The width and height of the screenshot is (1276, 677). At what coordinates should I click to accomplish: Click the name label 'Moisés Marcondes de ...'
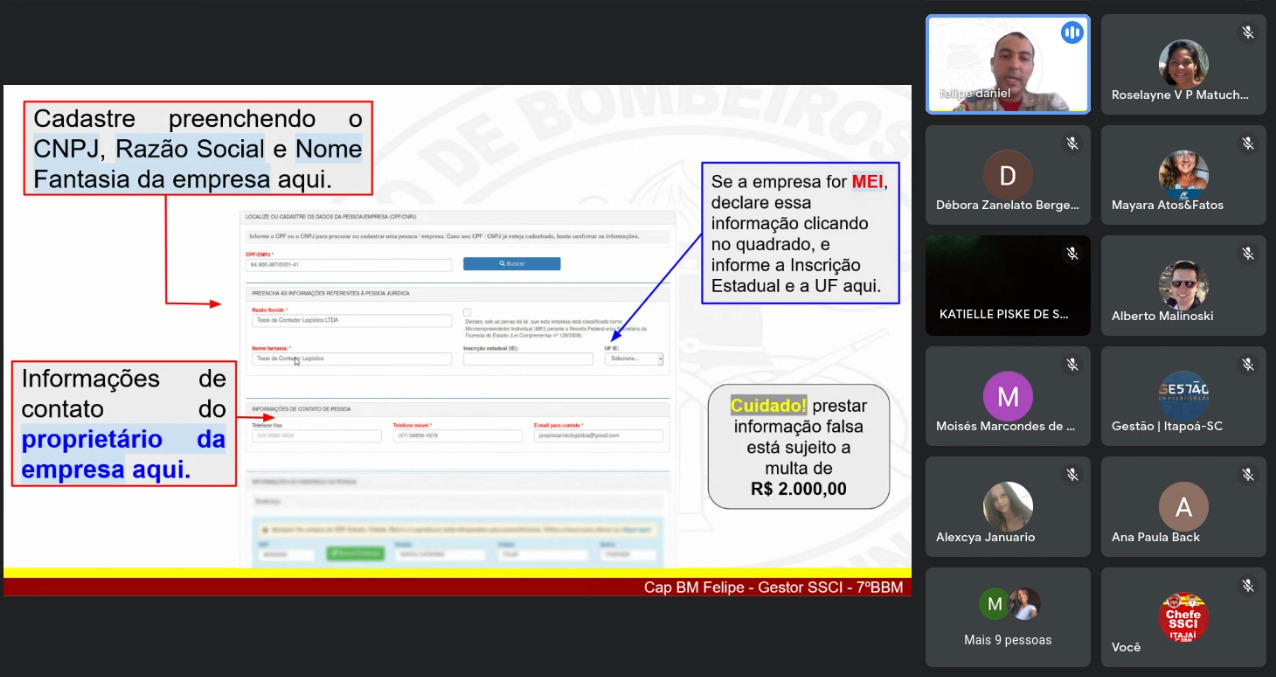click(1005, 426)
